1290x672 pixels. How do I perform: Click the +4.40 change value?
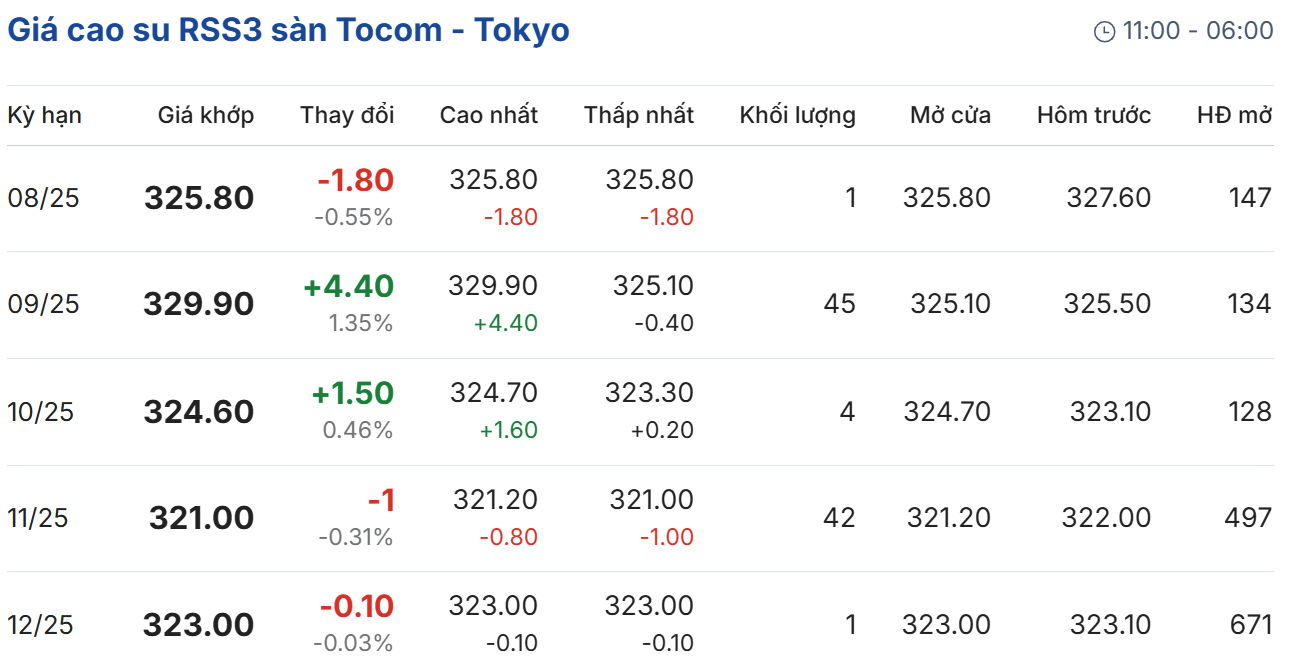(x=349, y=287)
